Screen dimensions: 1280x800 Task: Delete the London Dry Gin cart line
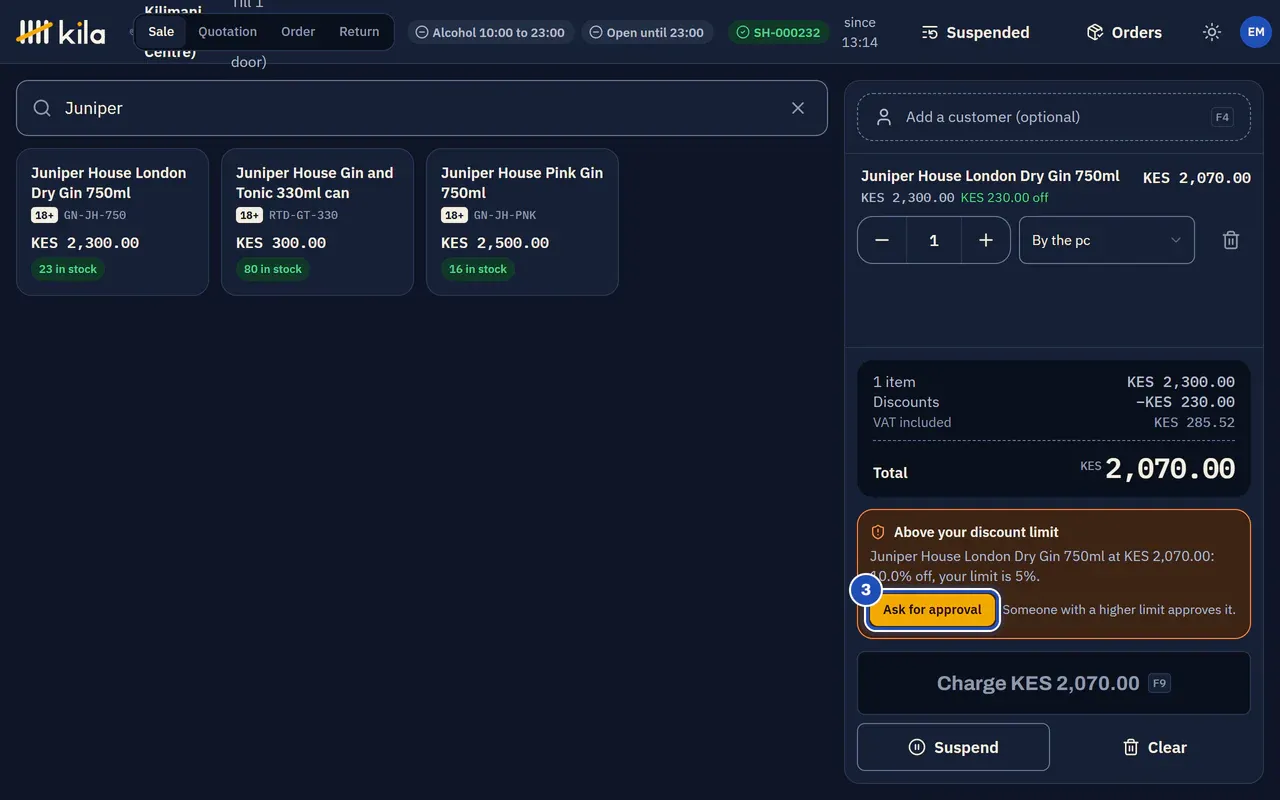point(1231,240)
